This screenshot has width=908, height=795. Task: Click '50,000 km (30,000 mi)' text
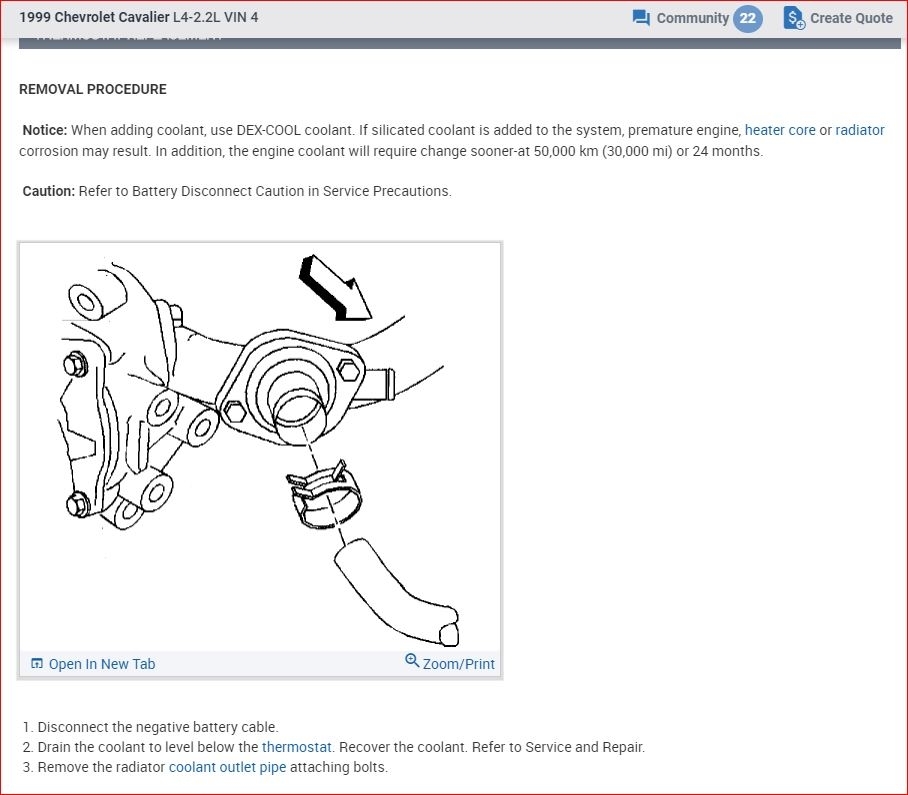tap(603, 151)
